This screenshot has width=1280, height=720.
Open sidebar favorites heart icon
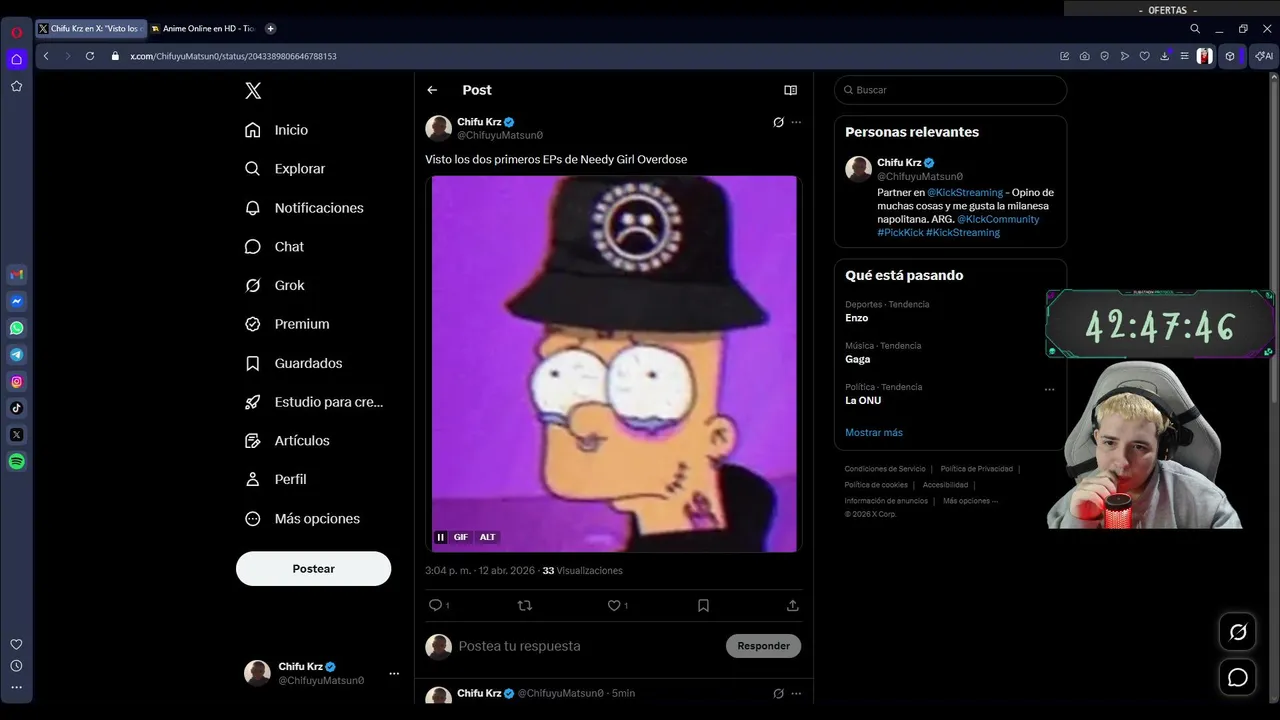pyautogui.click(x=16, y=644)
